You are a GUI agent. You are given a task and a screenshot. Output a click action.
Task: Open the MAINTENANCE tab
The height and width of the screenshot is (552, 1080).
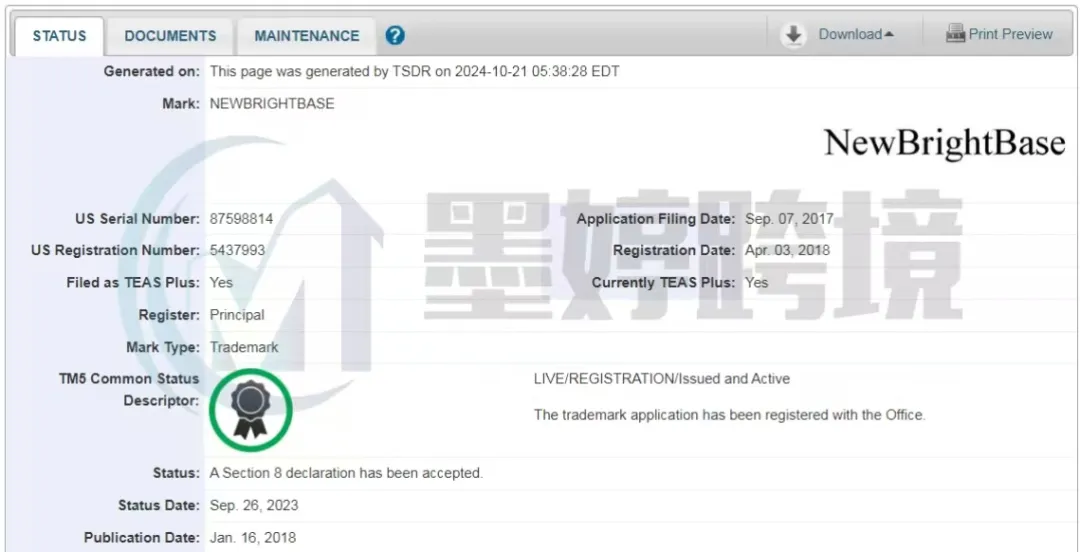307,36
